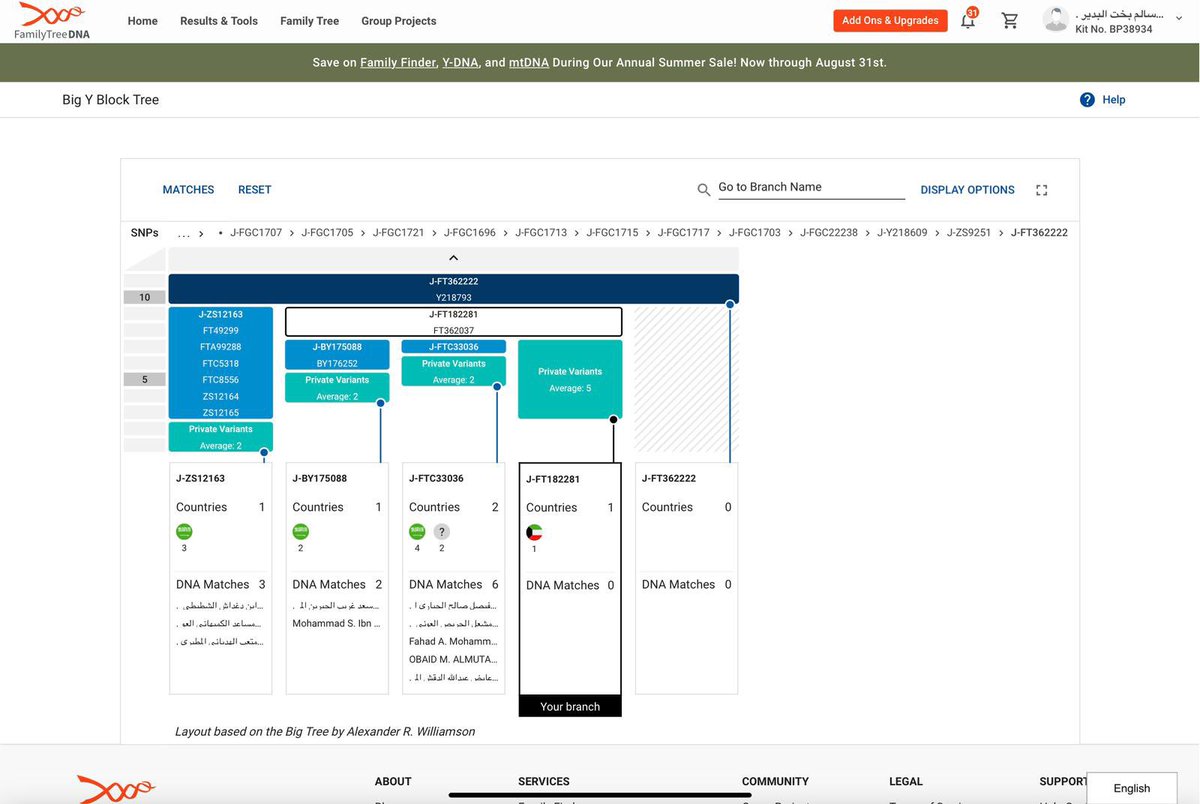Click the FamilyTreeDNA logo in header
This screenshot has height=804, width=1200.
pyautogui.click(x=51, y=20)
